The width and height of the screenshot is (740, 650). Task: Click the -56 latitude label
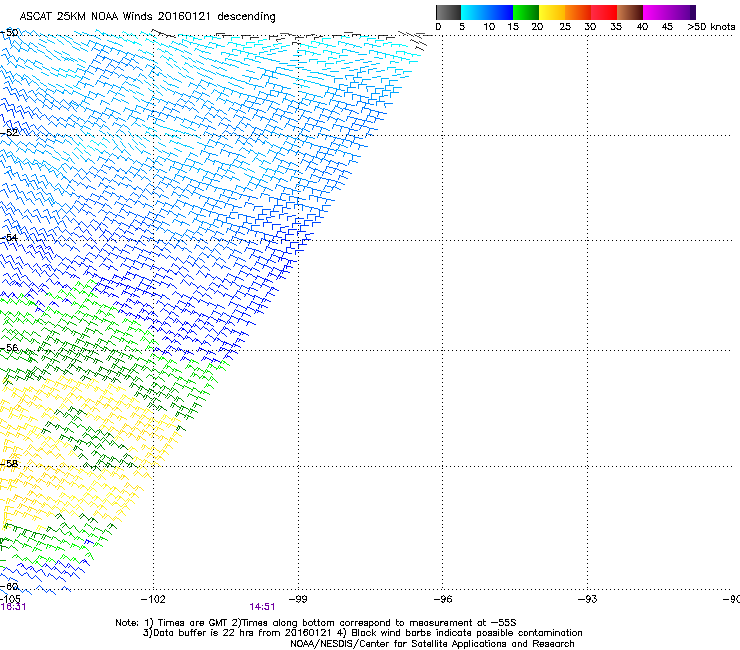[x=9, y=347]
